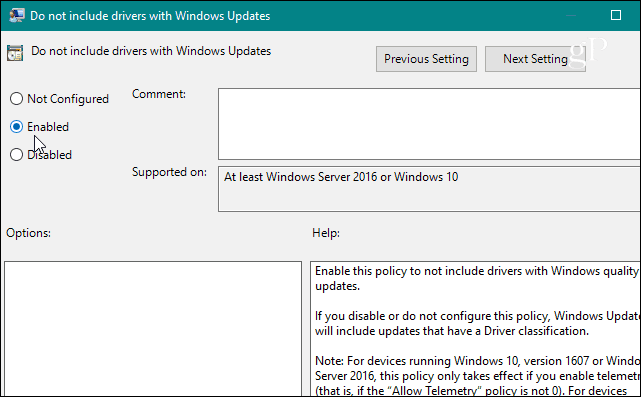Screen dimensions: 641x397
Task: Click inside the Comment text box
Action: tap(429, 124)
